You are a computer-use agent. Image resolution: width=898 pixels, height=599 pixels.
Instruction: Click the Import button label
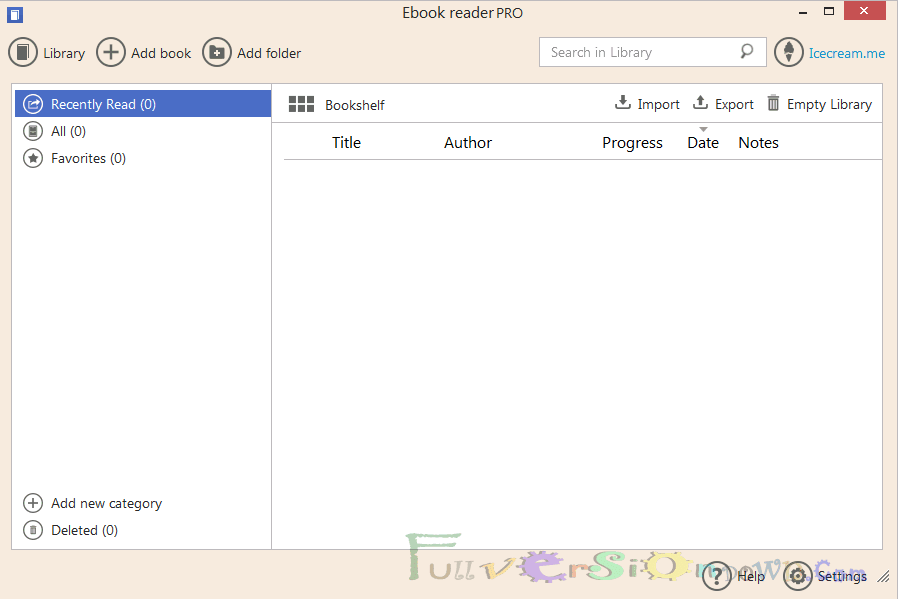pyautogui.click(x=659, y=104)
